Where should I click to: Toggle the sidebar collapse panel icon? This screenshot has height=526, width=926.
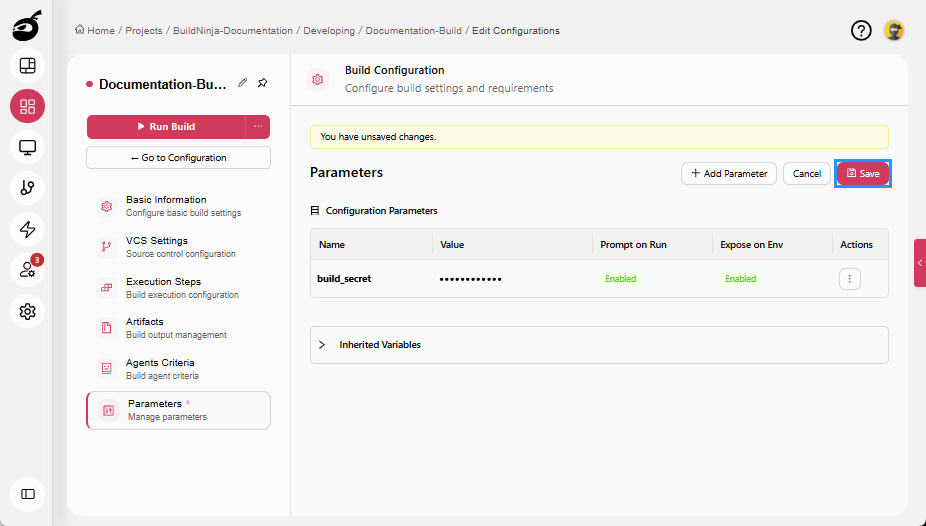click(27, 494)
